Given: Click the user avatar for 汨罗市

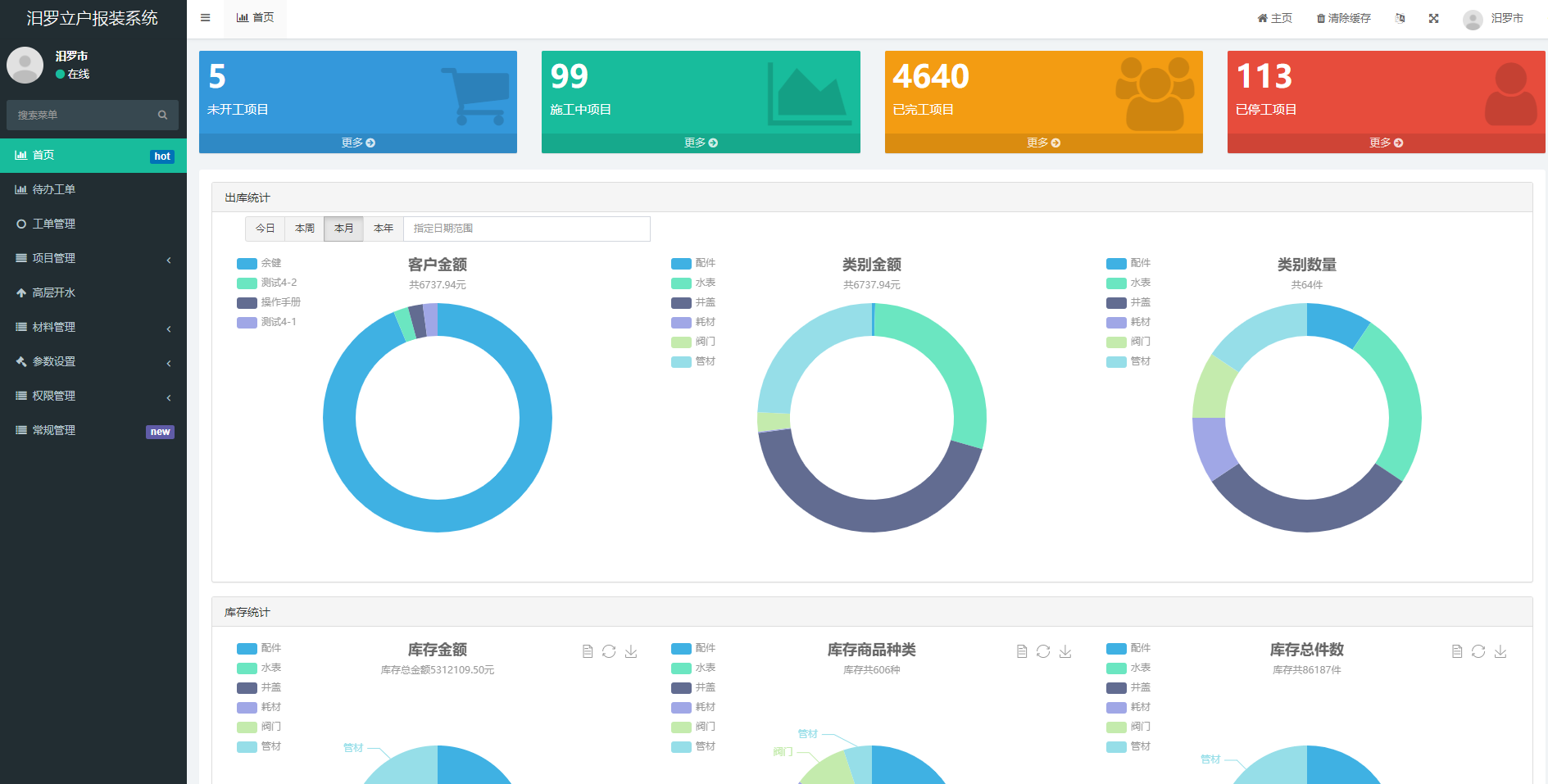Looking at the screenshot, I should tap(1473, 20).
